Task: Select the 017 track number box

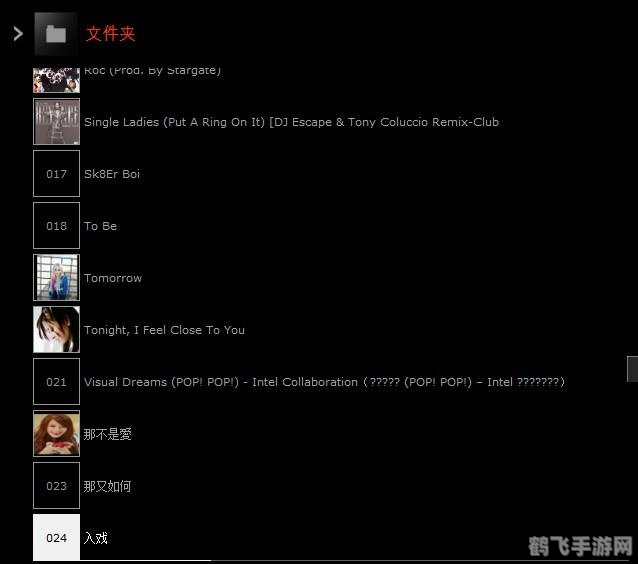Action: 56,174
